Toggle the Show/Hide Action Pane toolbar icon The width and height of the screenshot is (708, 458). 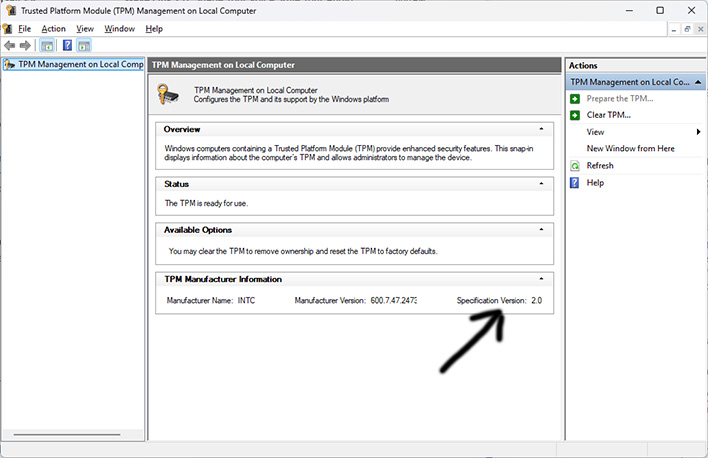tap(84, 46)
